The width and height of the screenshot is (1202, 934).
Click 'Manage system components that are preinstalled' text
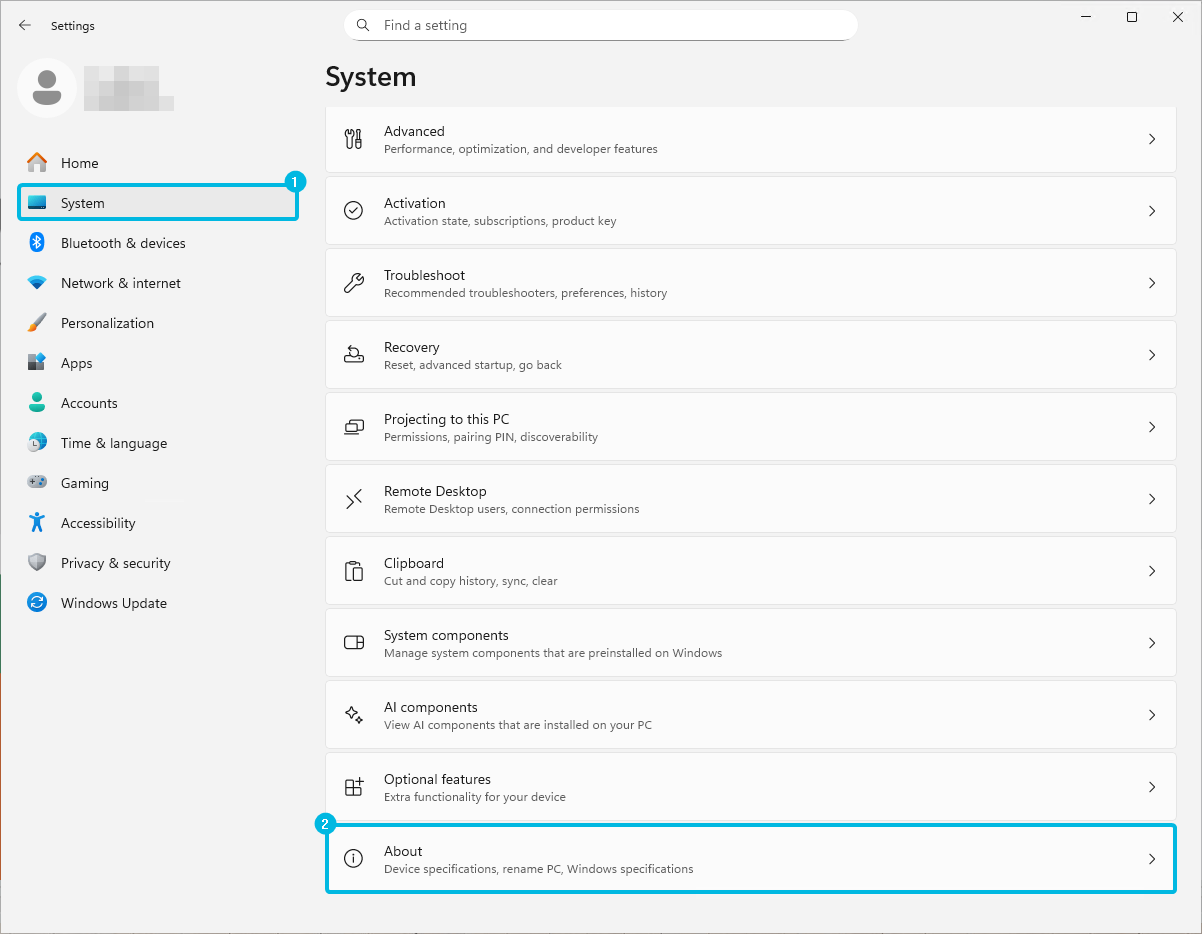pyautogui.click(x=553, y=653)
